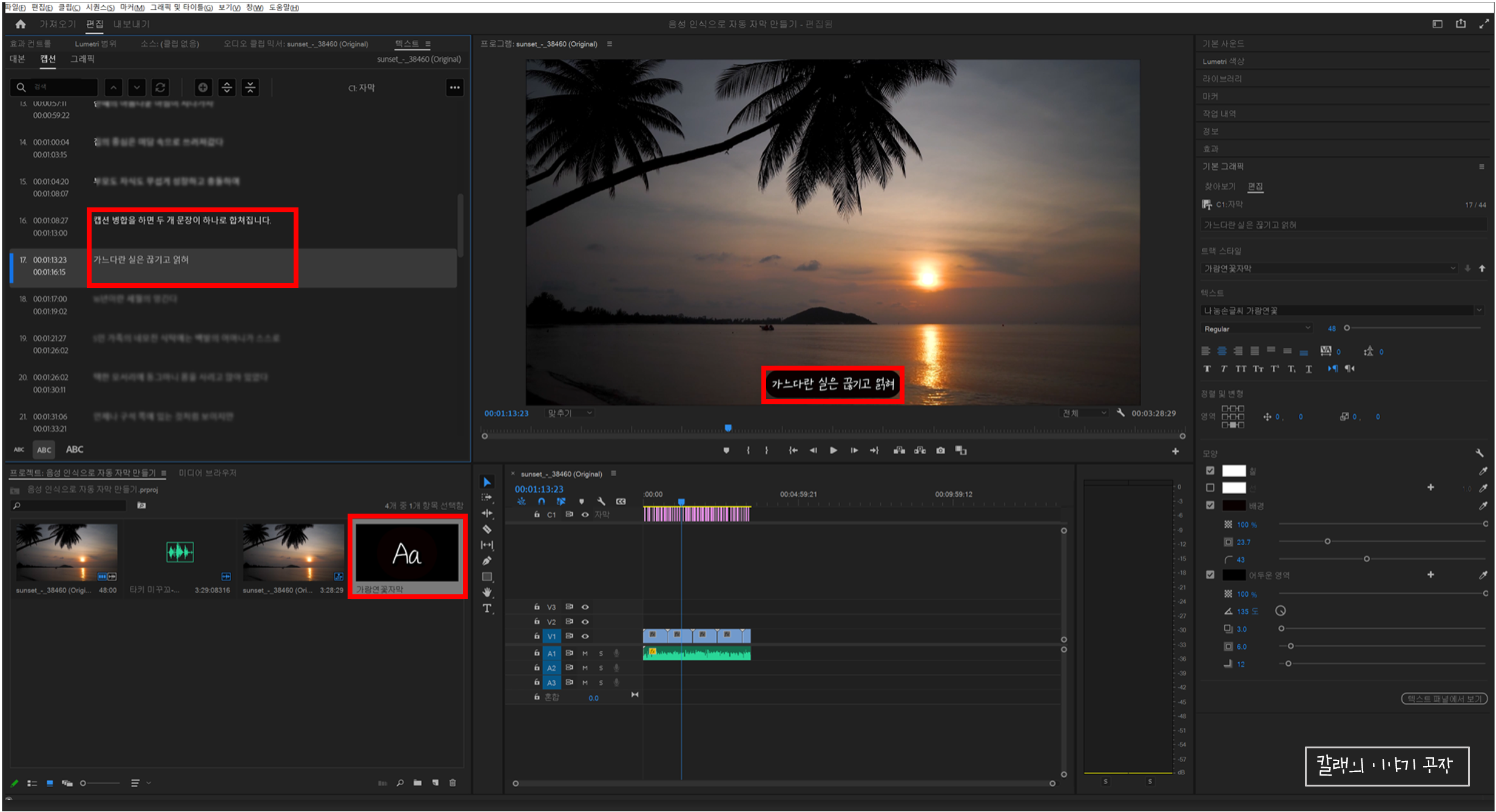Toggle V1 track eye visibility
Image resolution: width=1496 pixels, height=812 pixels.
585,636
